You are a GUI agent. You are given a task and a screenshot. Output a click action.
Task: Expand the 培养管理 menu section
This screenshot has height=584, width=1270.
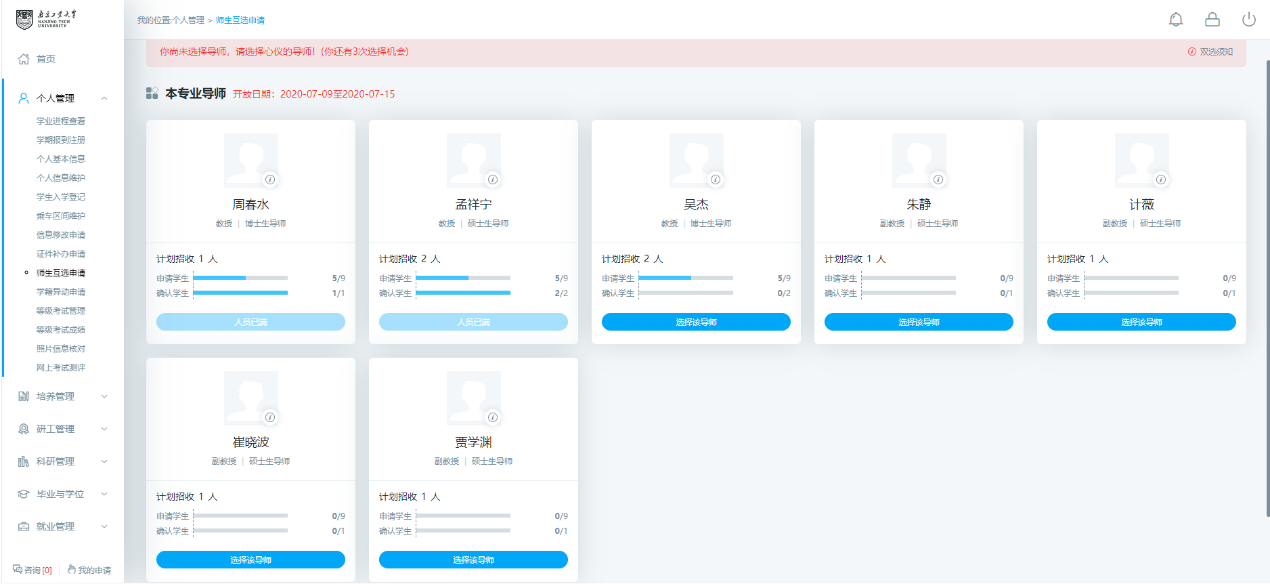pos(104,396)
